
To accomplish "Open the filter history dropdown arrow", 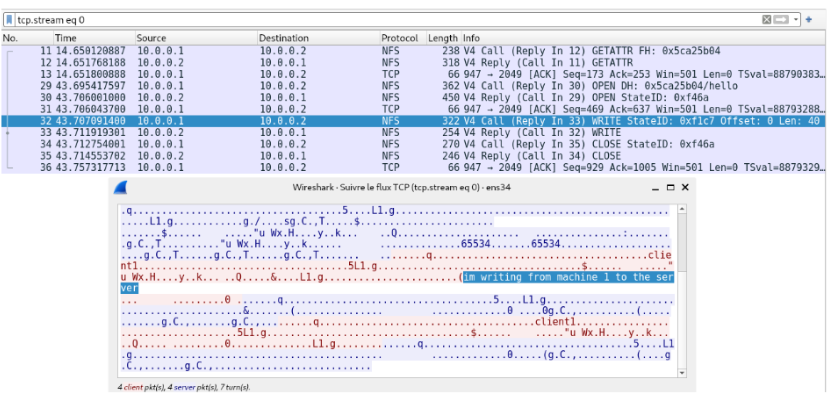I will [x=796, y=19].
